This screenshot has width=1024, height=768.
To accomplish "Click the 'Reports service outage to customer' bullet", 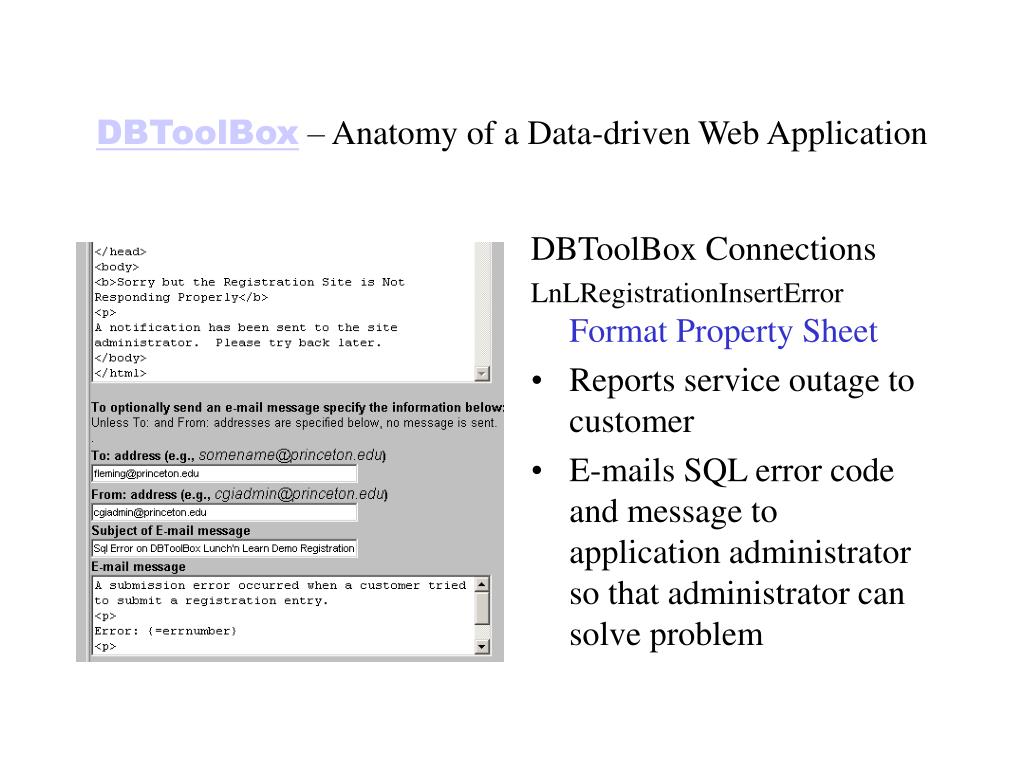I will click(x=741, y=401).
